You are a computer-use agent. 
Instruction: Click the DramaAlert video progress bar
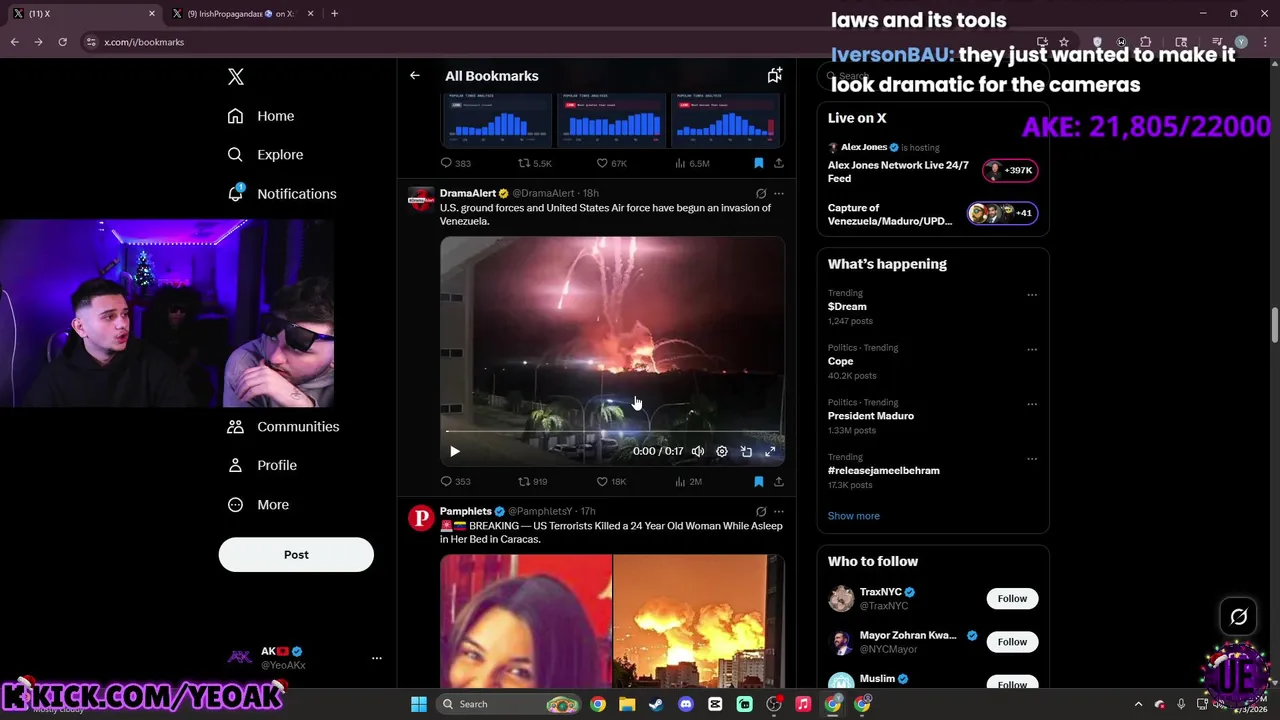point(612,432)
